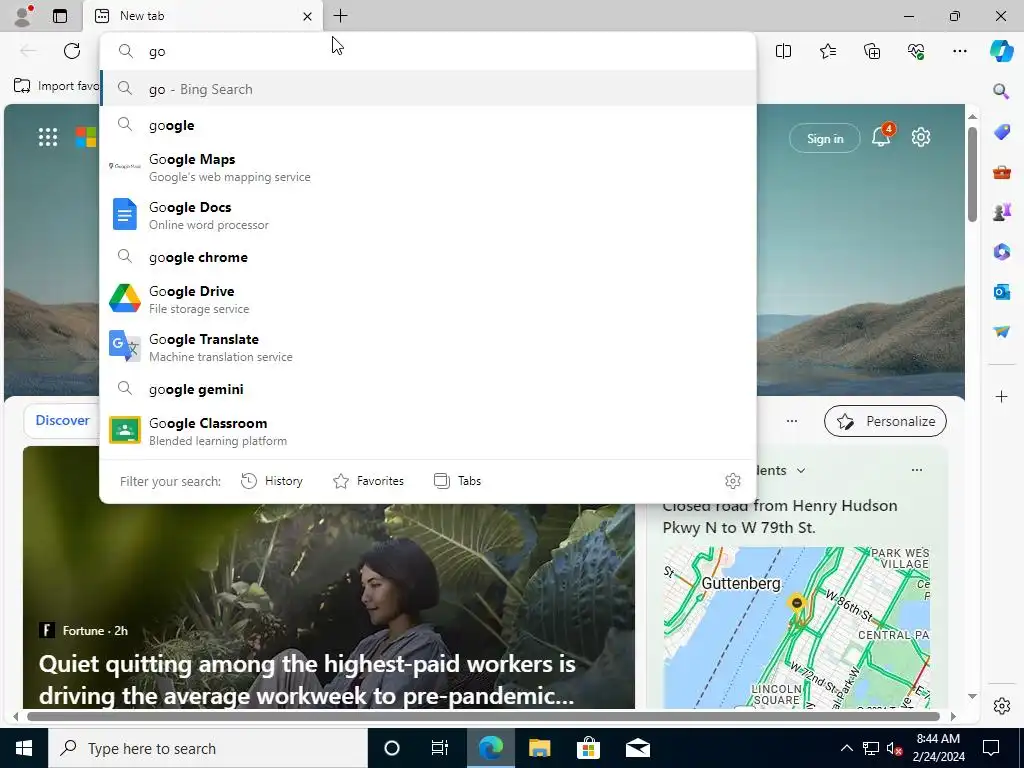Choose the 'google gemini' search suggestion
Screen dimensions: 1024x768
[428, 389]
